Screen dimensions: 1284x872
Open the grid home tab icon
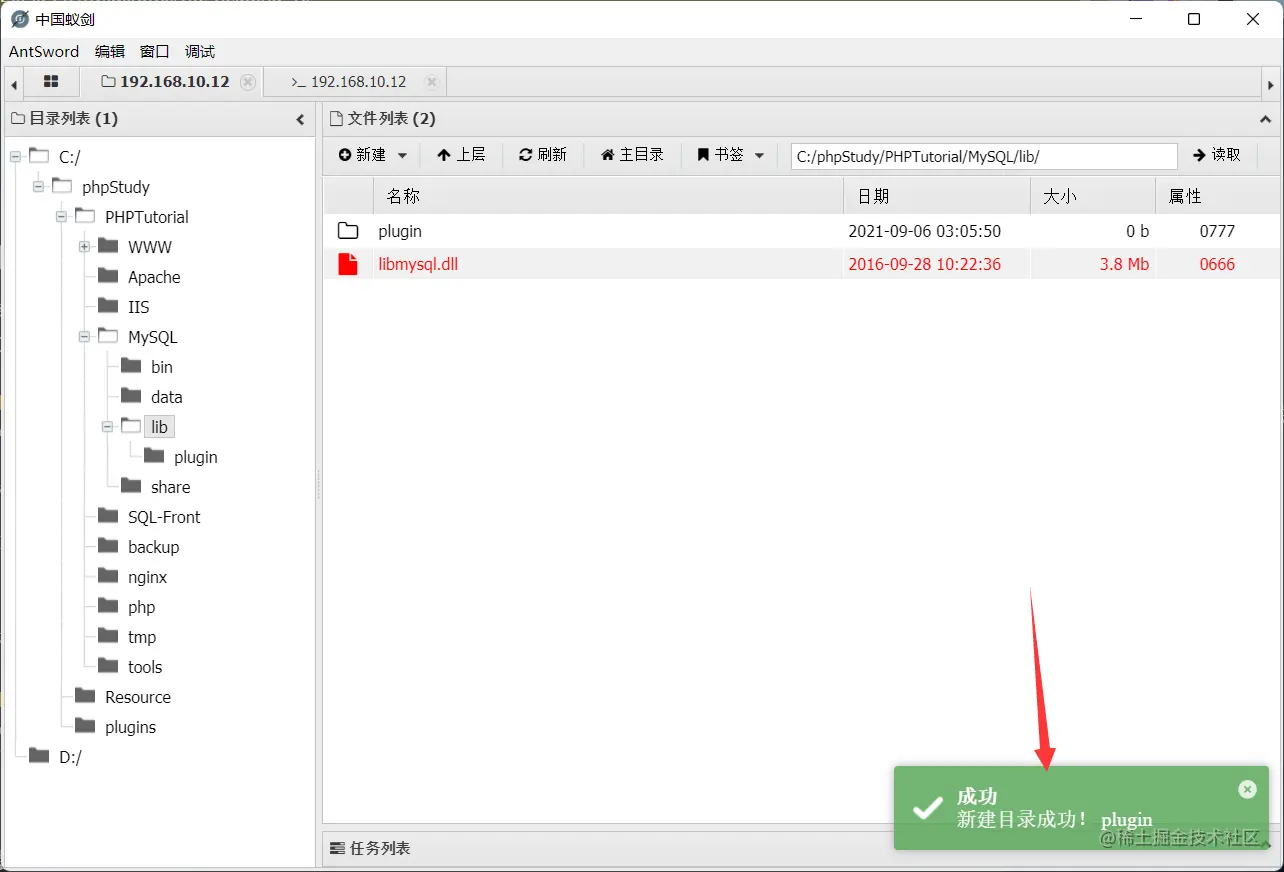click(51, 82)
